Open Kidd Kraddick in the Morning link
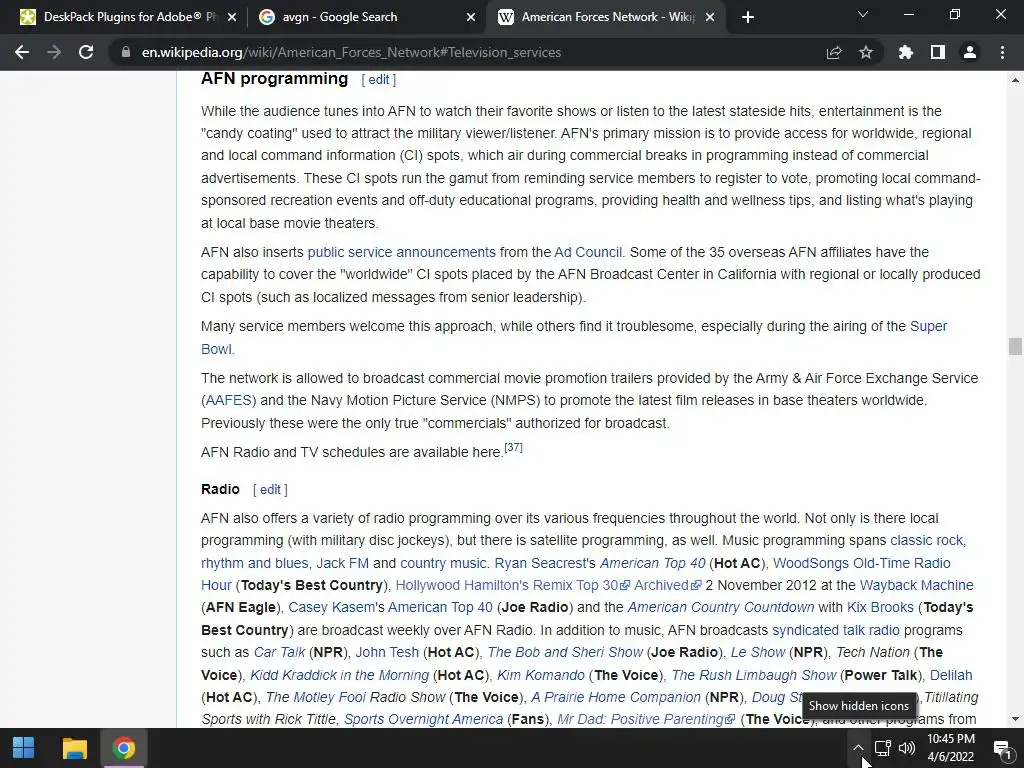Viewport: 1024px width, 768px height. point(340,675)
